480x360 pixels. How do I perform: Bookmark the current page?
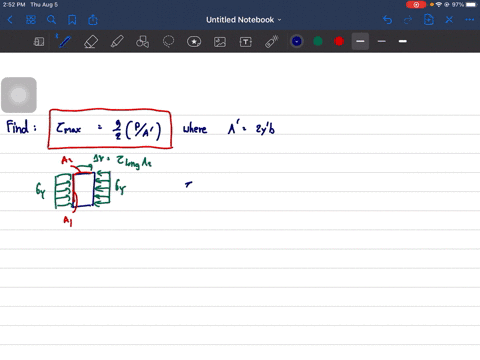click(72, 20)
